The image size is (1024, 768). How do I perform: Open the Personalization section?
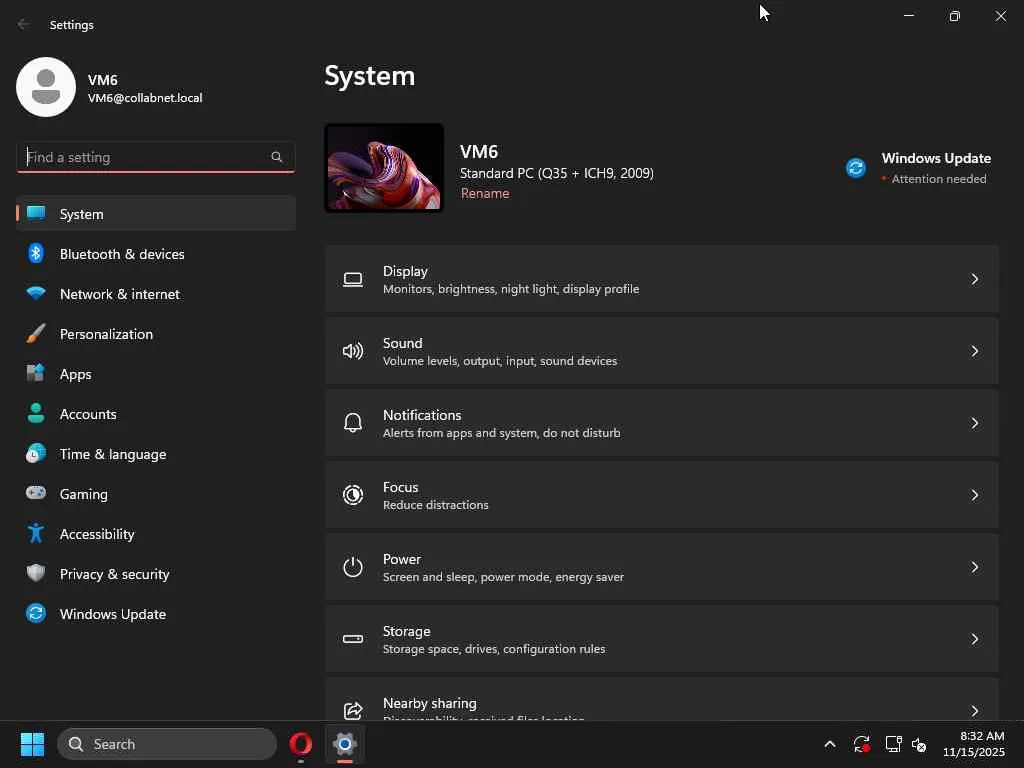pyautogui.click(x=156, y=334)
